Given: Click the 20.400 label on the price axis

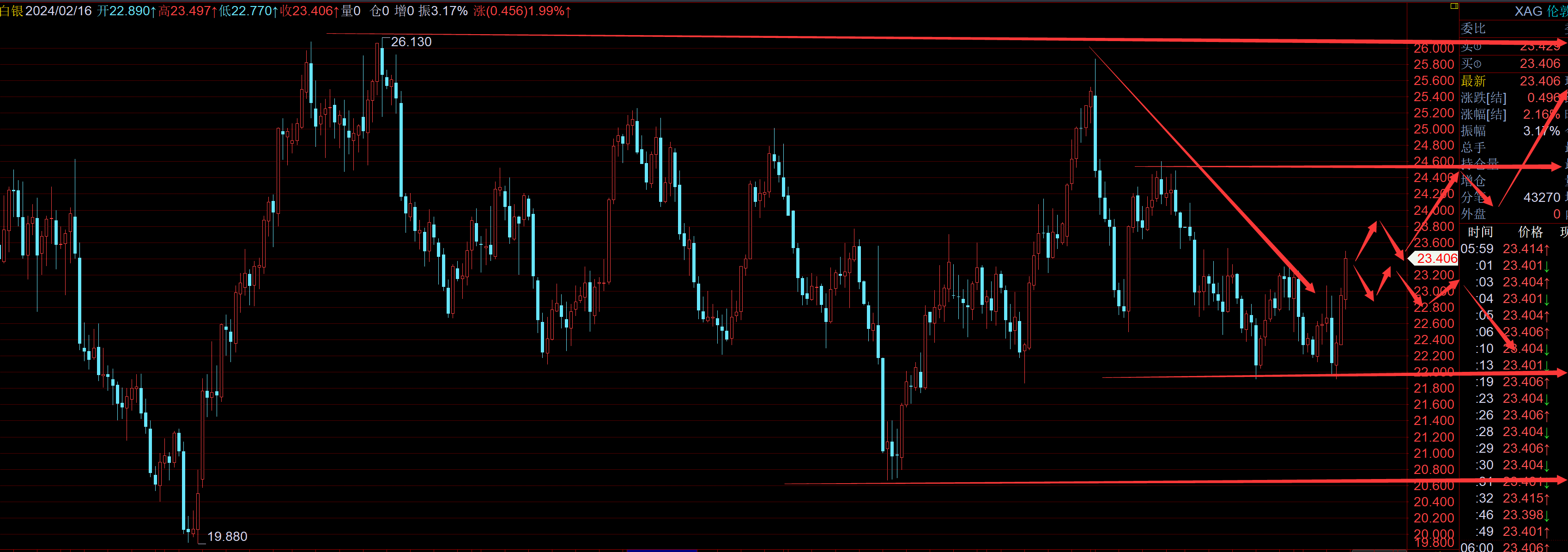Looking at the screenshot, I should (1434, 502).
